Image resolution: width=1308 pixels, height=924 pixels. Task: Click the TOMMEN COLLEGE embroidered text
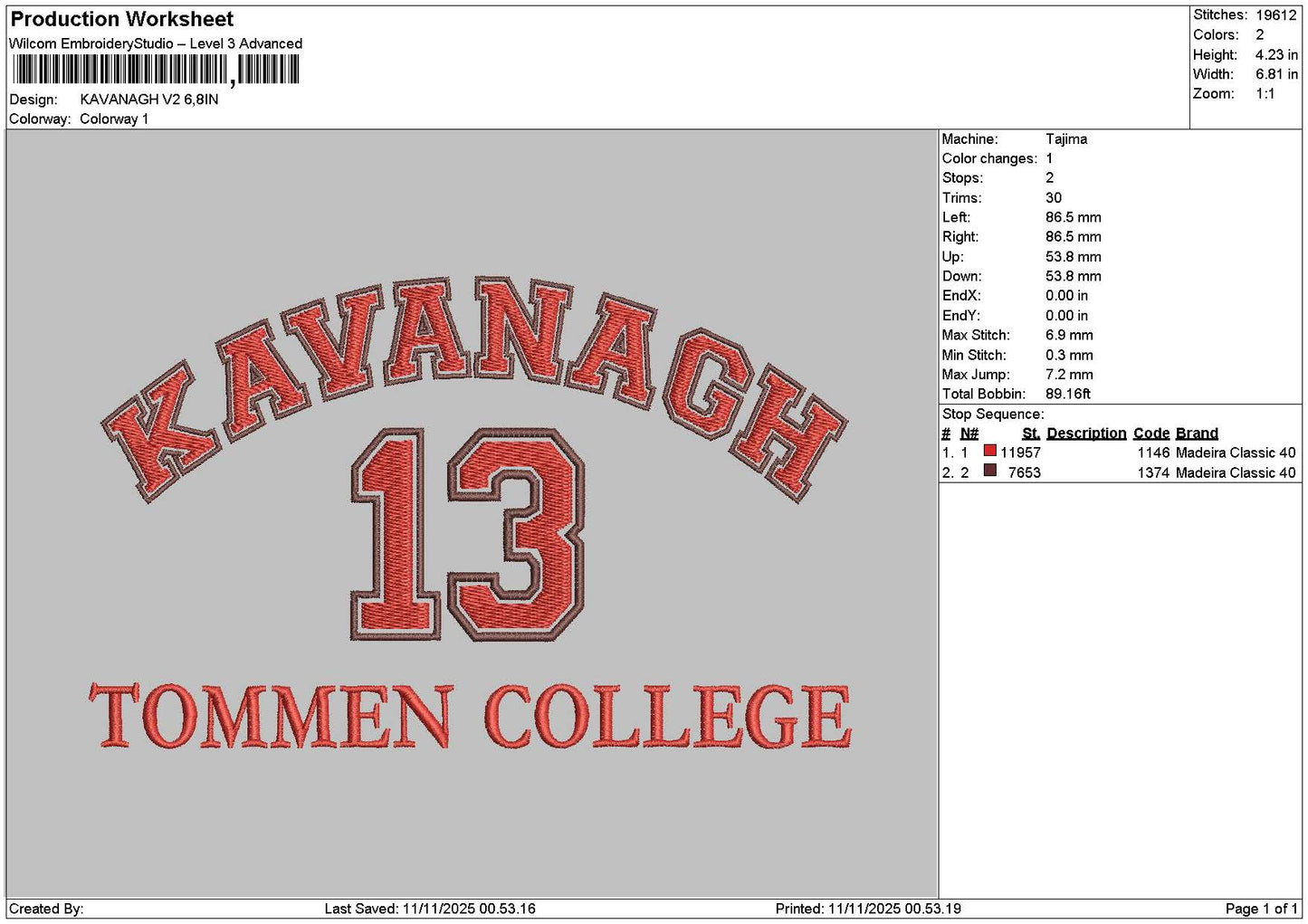coord(471,716)
